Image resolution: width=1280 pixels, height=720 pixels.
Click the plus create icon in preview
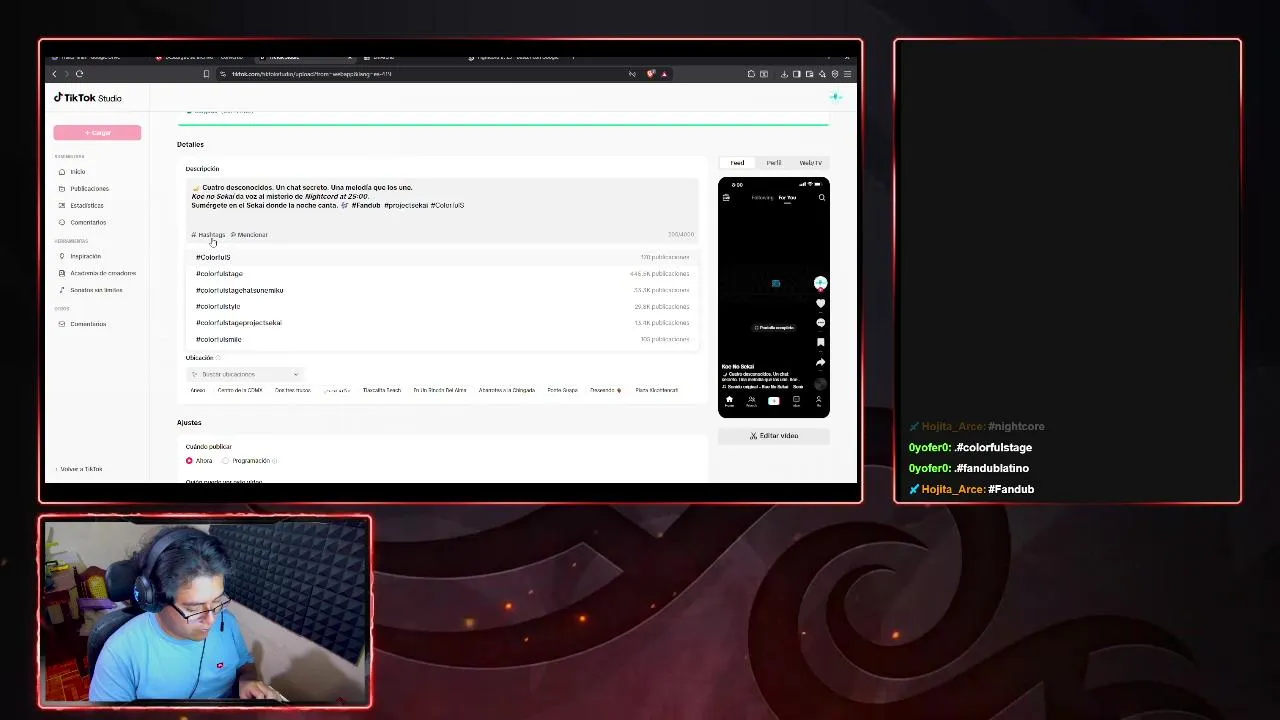(773, 401)
